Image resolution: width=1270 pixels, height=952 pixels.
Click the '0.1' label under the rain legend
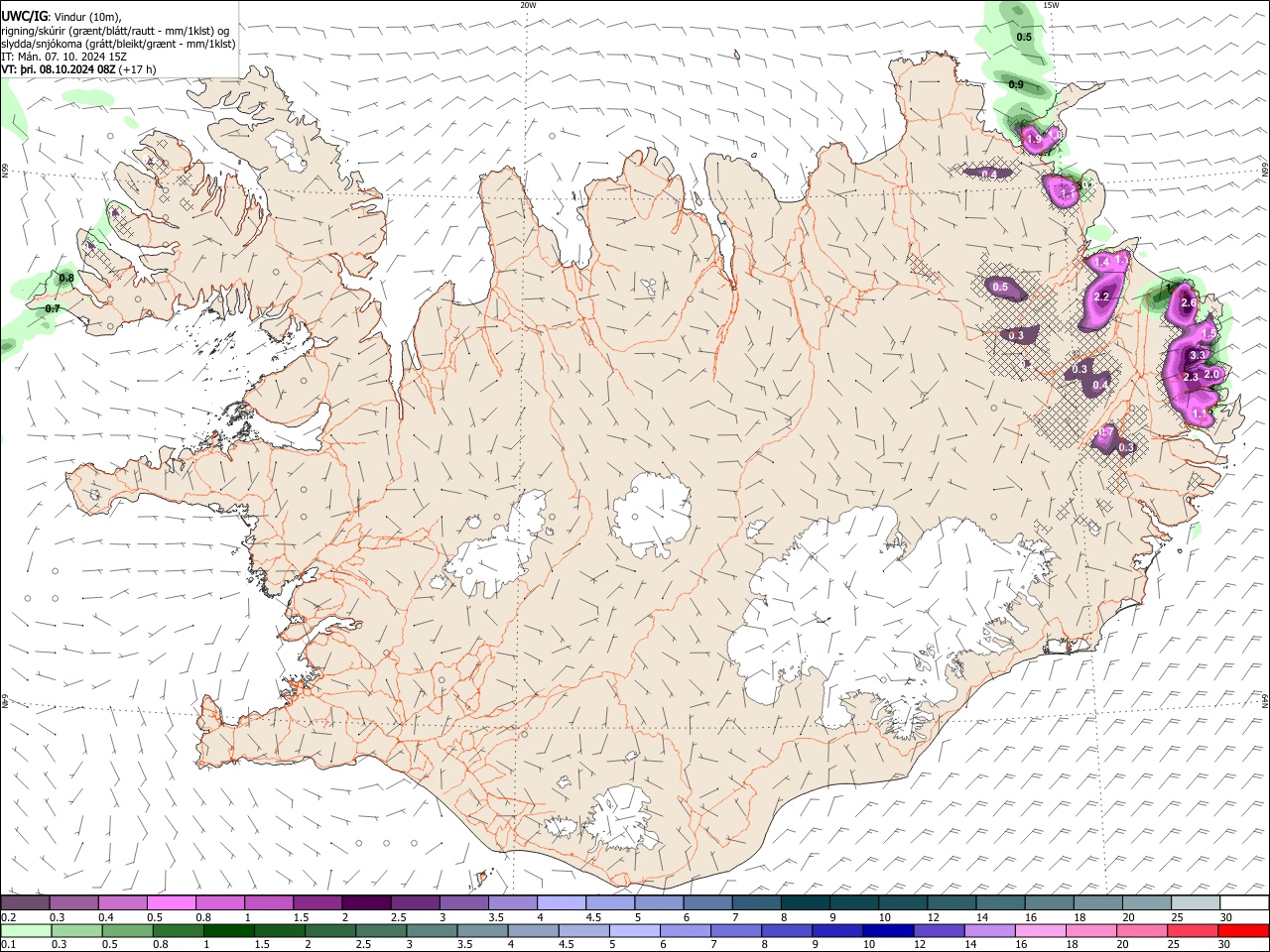(x=8, y=945)
